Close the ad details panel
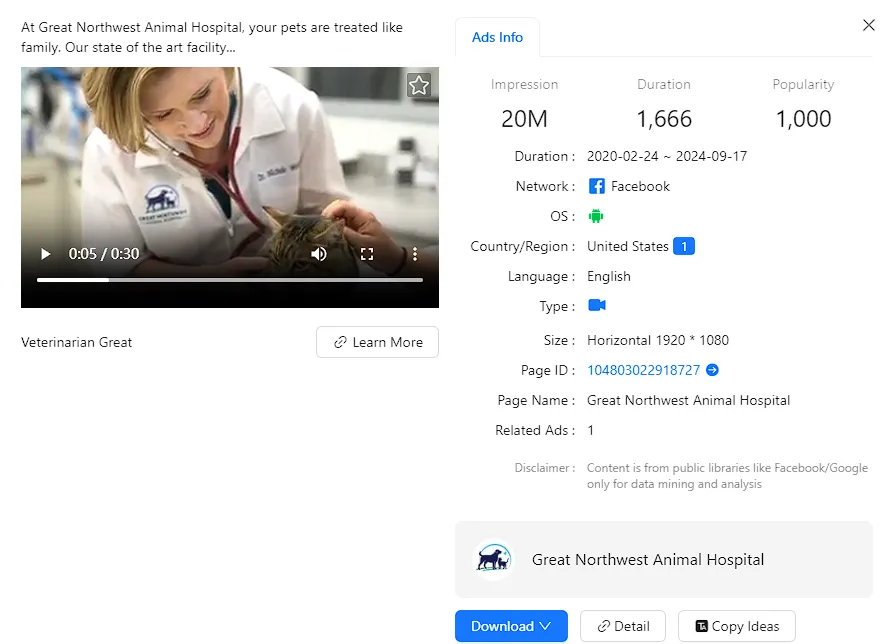Image resolution: width=892 pixels, height=644 pixels. [x=868, y=25]
